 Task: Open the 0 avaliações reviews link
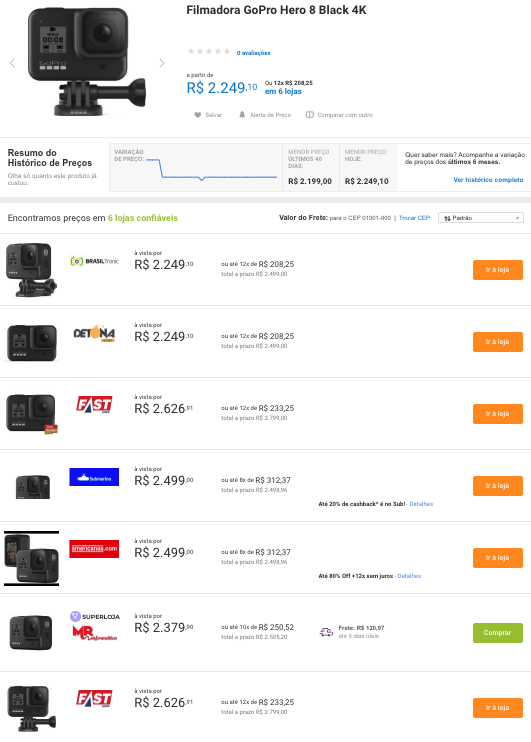[x=253, y=53]
